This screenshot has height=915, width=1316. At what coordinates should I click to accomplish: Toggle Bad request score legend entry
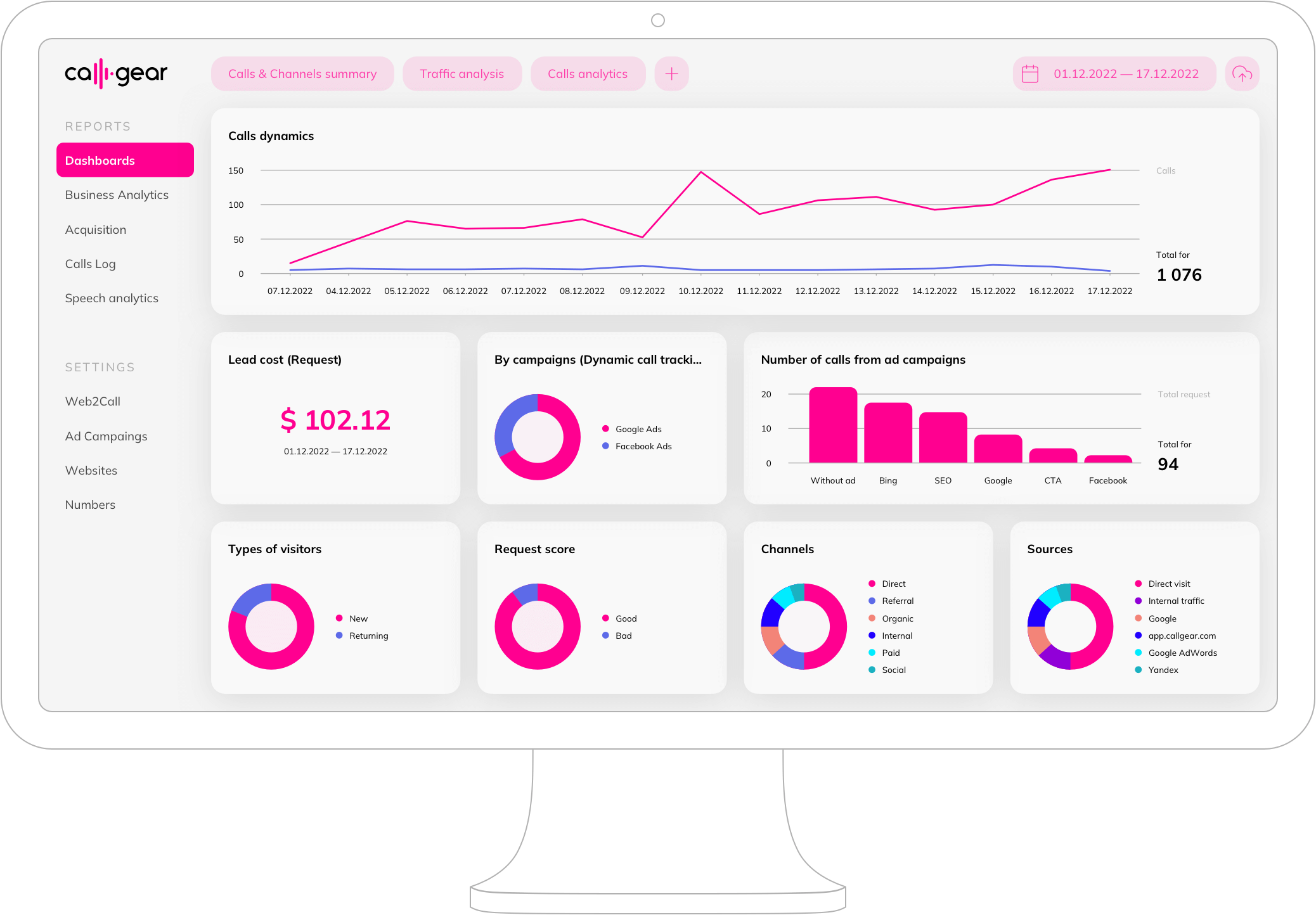pyautogui.click(x=623, y=636)
